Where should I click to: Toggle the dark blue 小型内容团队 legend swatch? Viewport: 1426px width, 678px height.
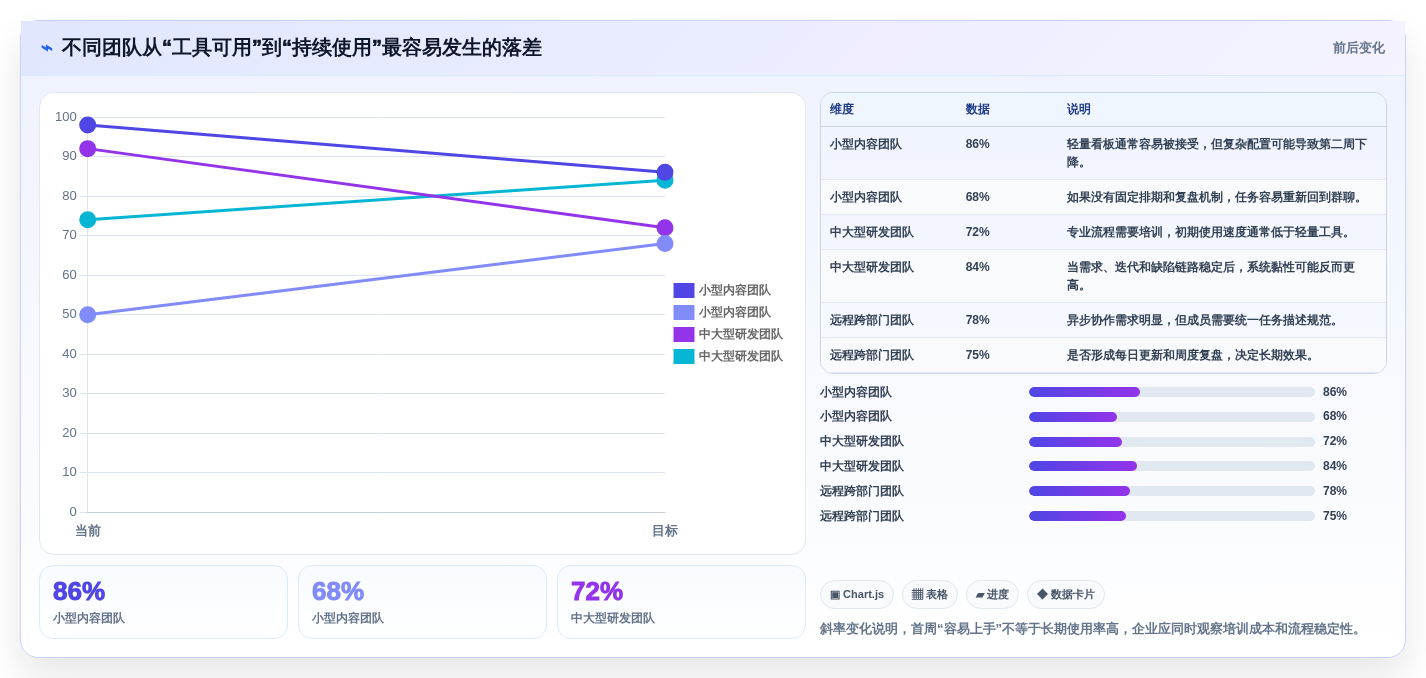tap(684, 290)
